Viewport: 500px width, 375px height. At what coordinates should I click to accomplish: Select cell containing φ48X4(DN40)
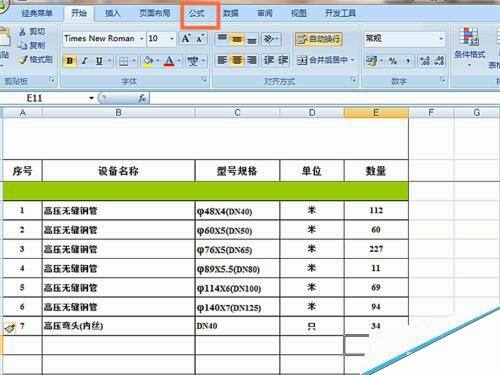click(237, 211)
